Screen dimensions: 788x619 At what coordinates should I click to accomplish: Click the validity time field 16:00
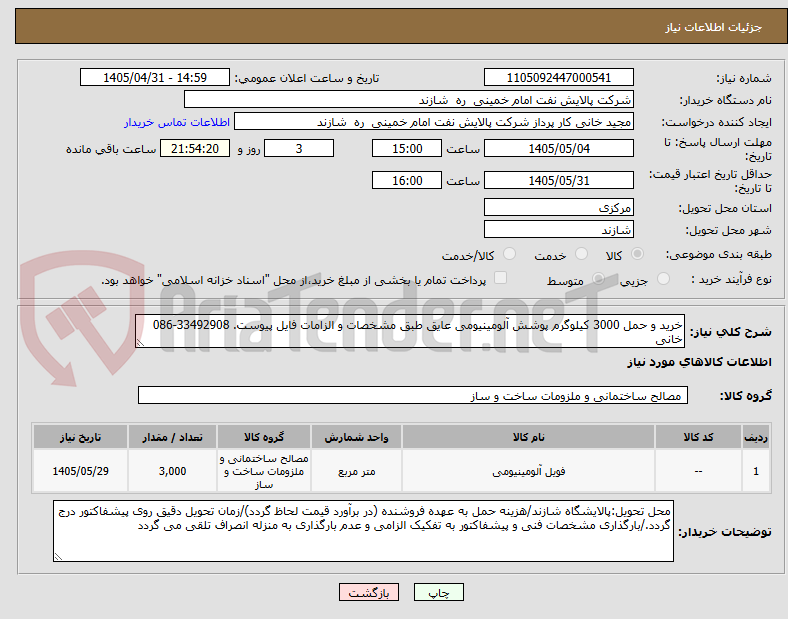(407, 180)
